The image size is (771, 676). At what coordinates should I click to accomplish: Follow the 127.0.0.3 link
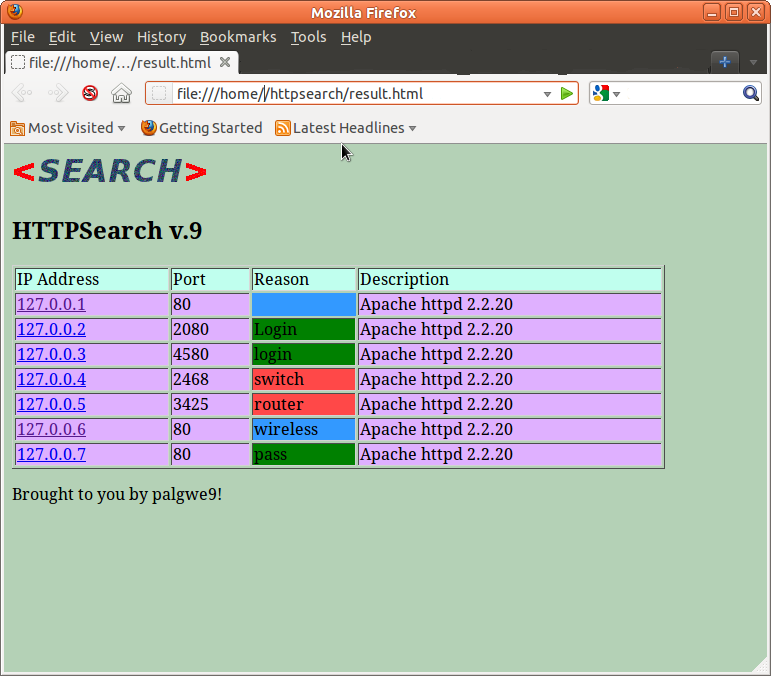pyautogui.click(x=51, y=354)
